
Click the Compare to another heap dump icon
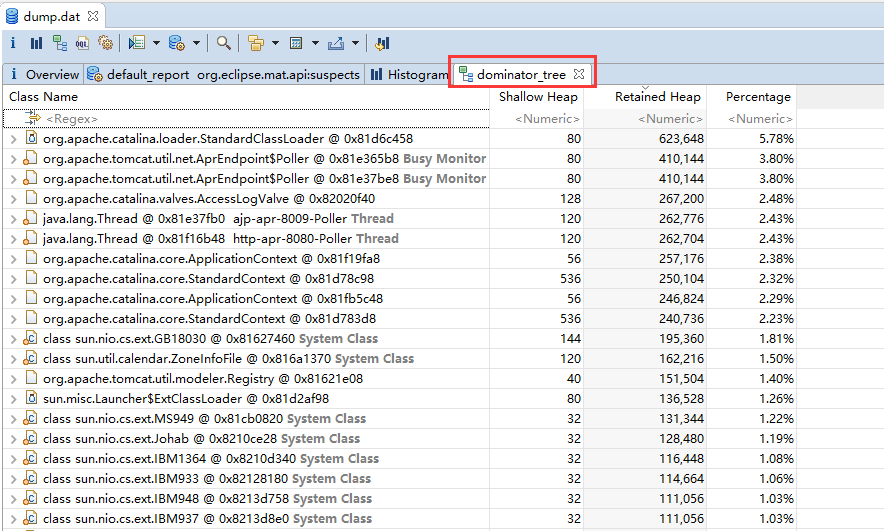click(x=382, y=43)
